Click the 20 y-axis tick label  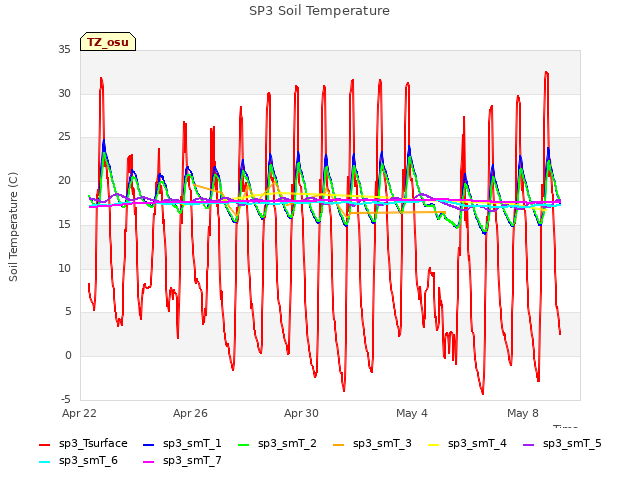point(64,180)
